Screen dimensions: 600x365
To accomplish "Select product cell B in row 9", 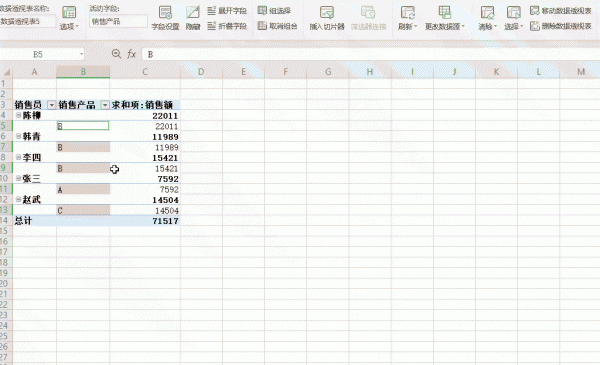I will pos(83,168).
